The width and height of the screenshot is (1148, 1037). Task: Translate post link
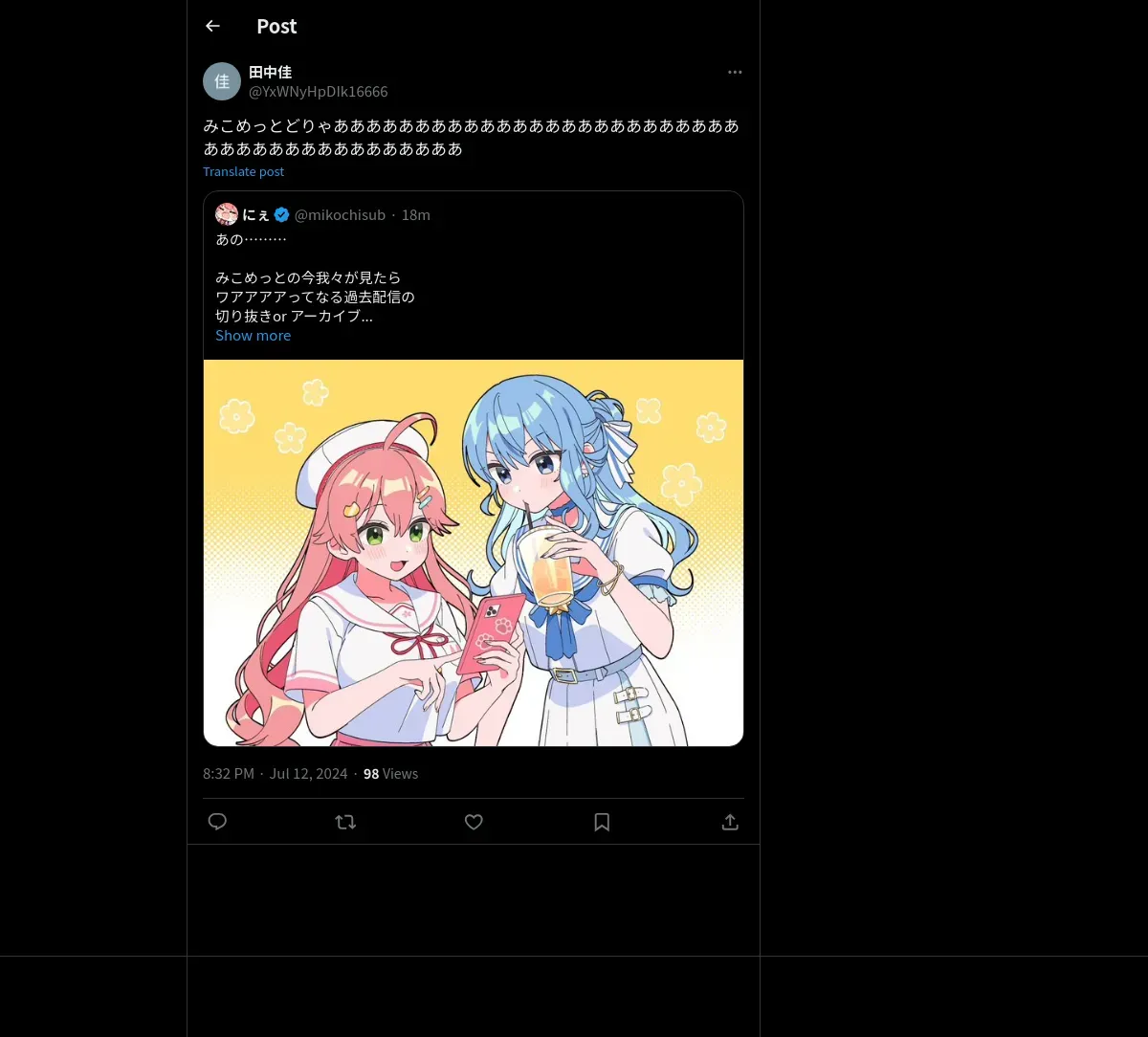click(243, 171)
